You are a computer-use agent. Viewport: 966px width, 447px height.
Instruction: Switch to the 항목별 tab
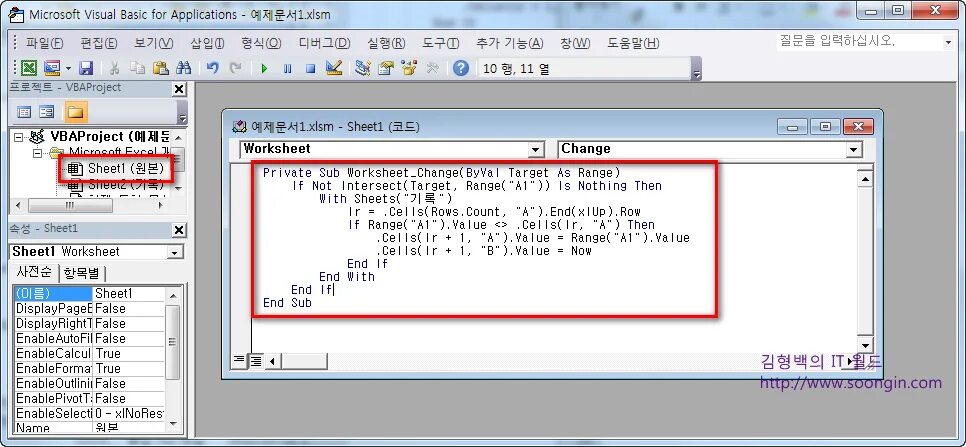pos(82,273)
